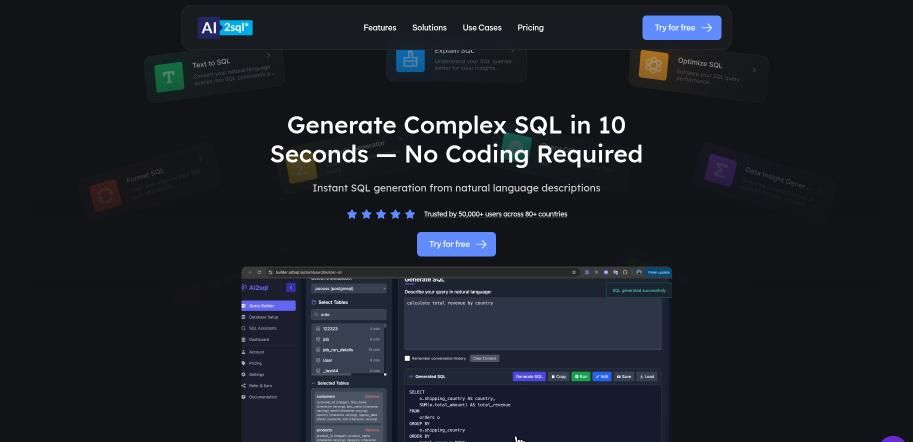
Task: Collapse the Selected Tables section
Action: coord(314,383)
